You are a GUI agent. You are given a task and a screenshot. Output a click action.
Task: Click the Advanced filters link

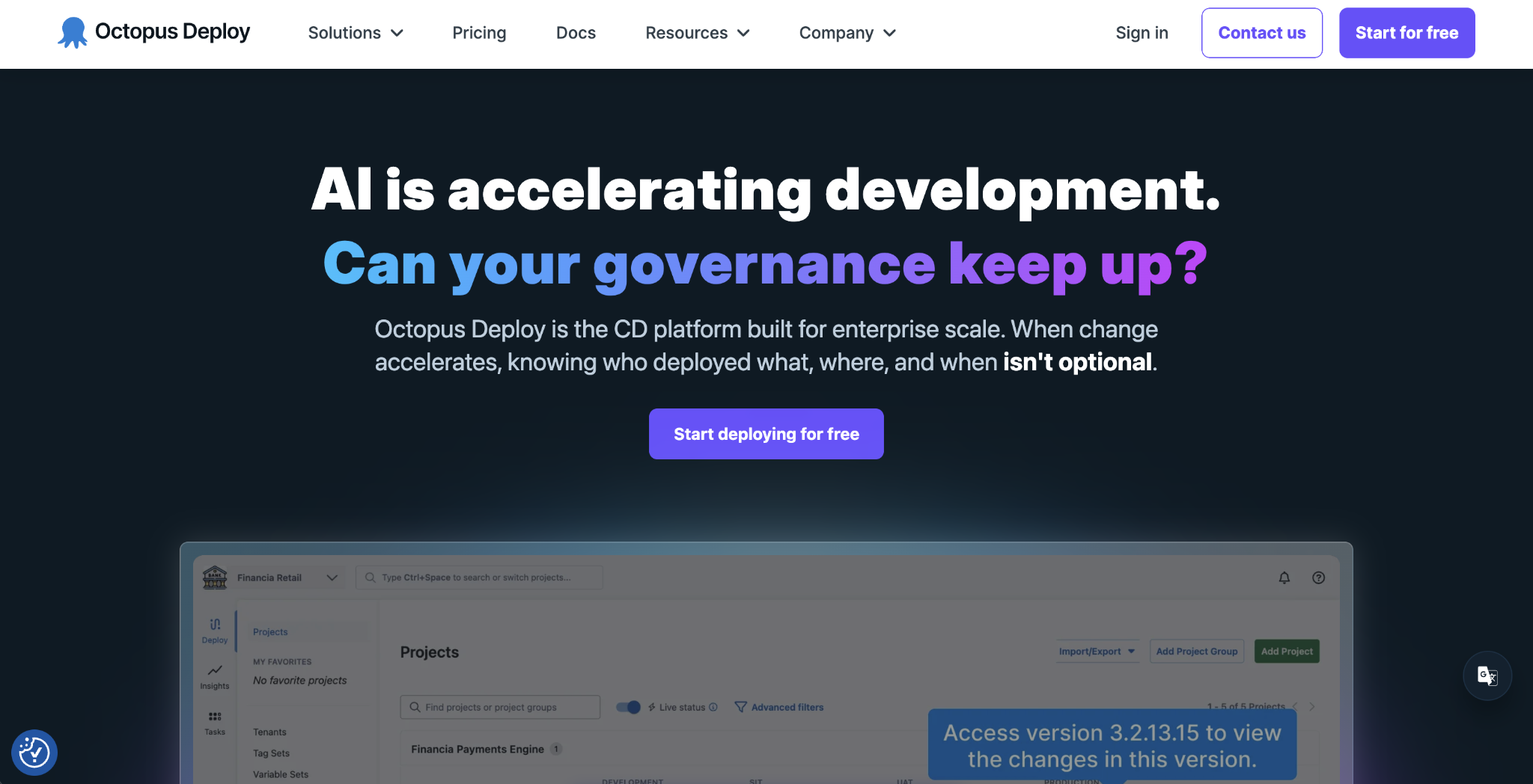point(787,707)
